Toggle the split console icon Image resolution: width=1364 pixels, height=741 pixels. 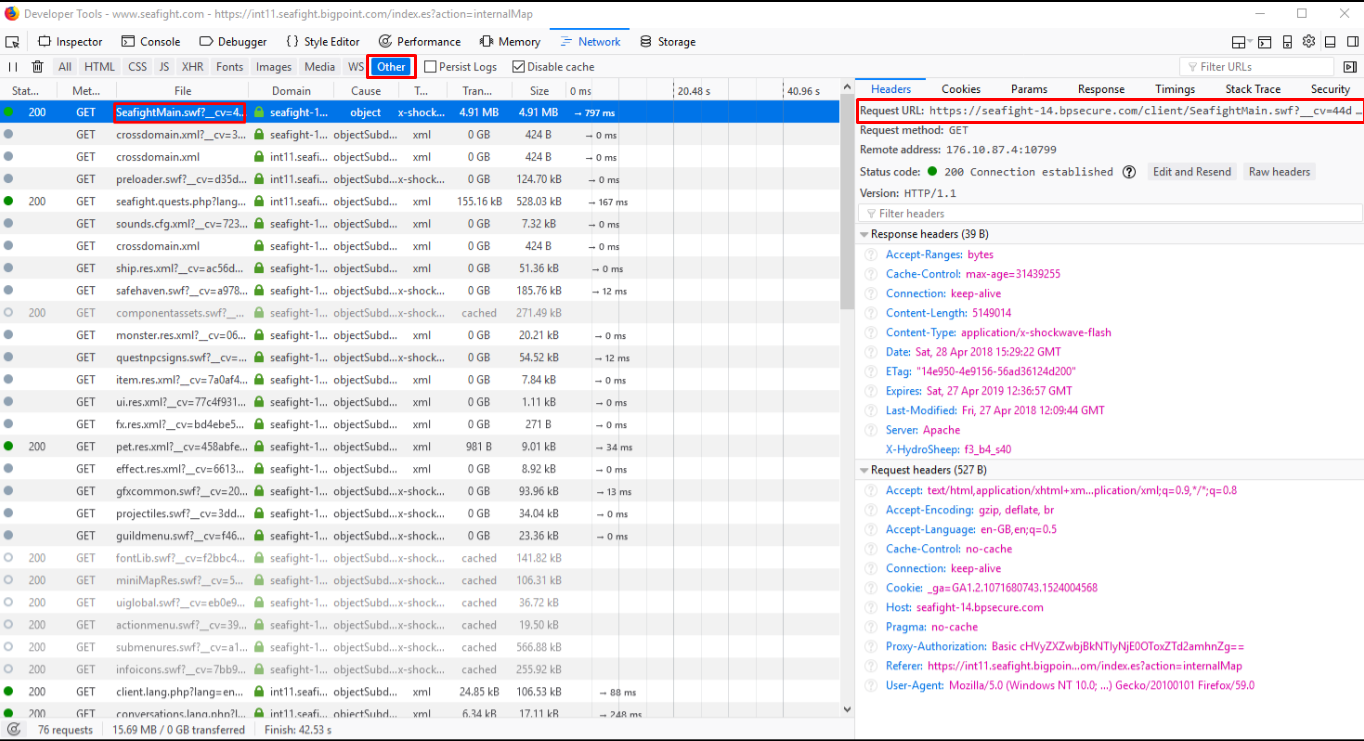(1264, 42)
